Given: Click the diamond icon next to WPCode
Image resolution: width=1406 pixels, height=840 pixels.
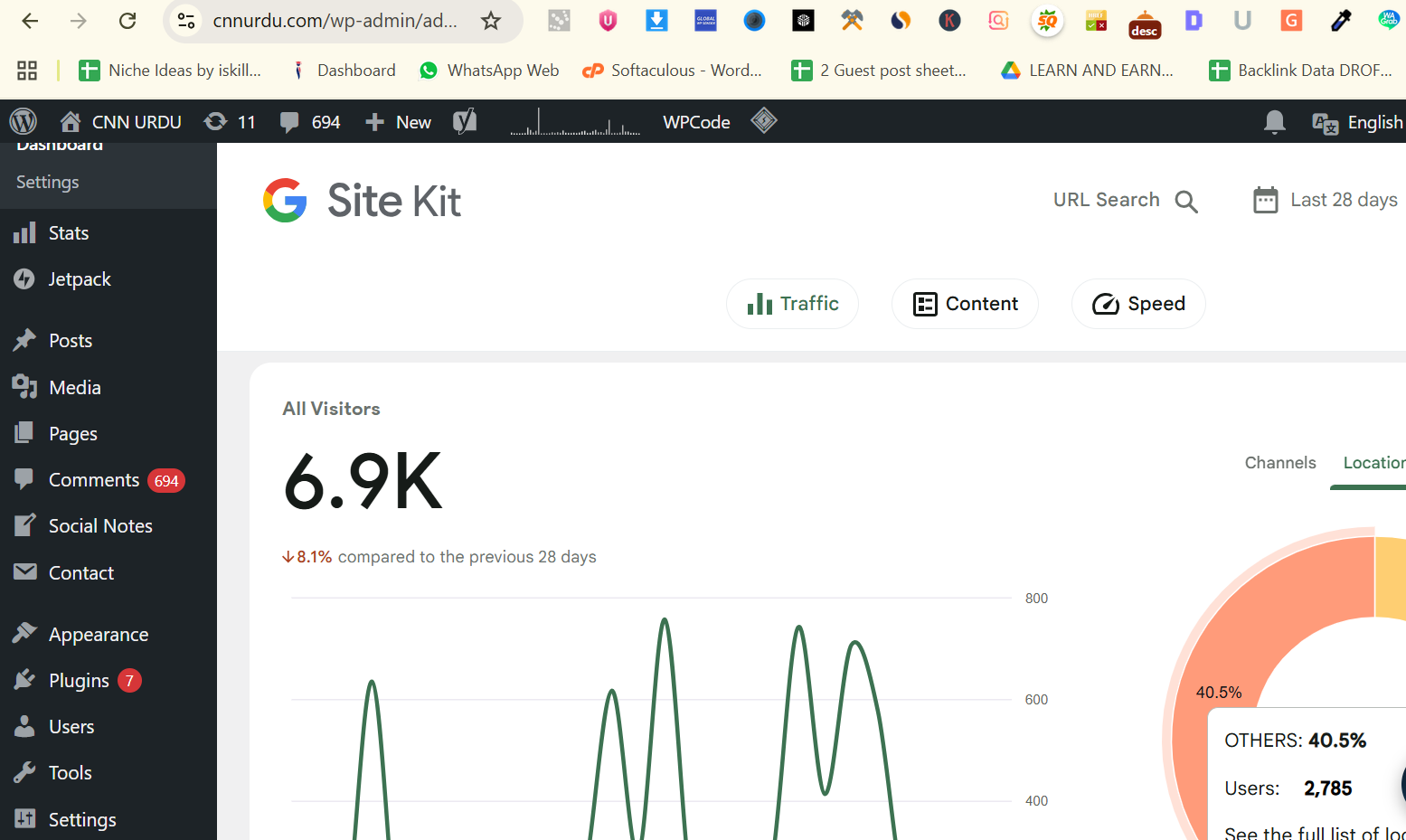Looking at the screenshot, I should (764, 121).
